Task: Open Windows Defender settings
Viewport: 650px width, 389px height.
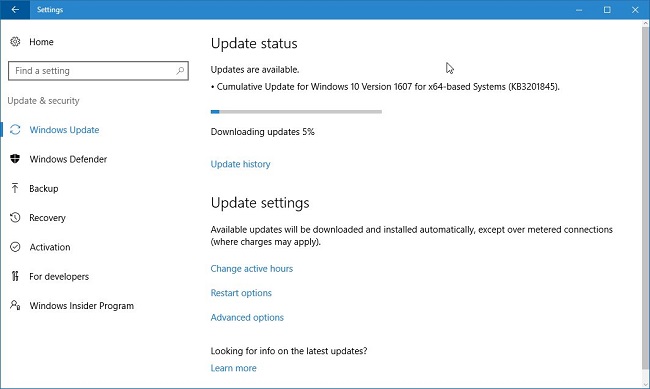Action: (x=68, y=159)
